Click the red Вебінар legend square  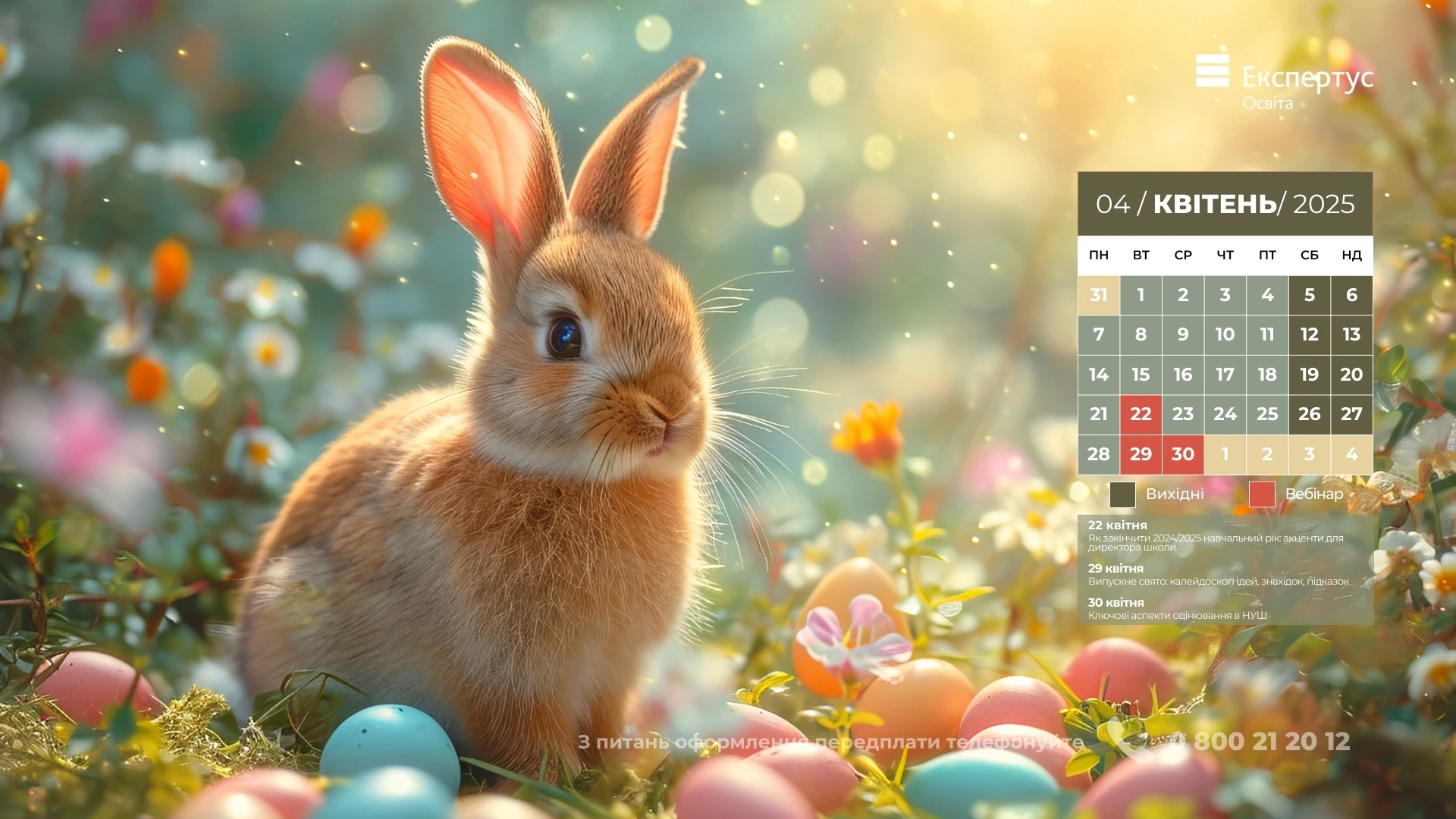click(x=1261, y=494)
